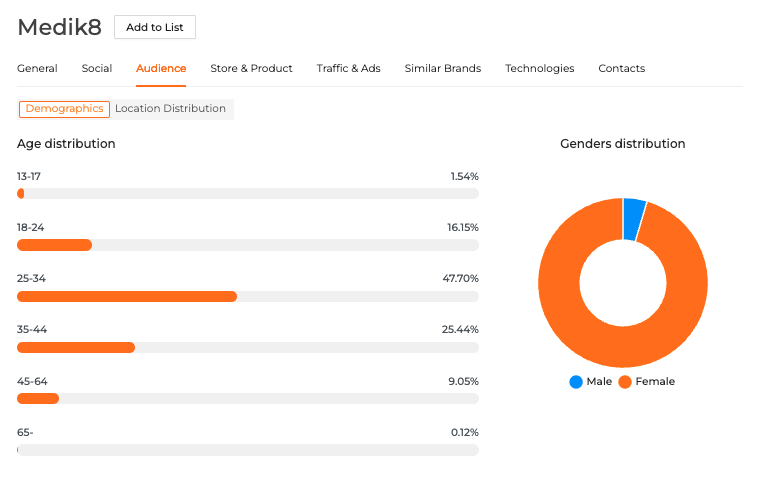This screenshot has width=760, height=489.
Task: Open the Store & Product tab
Action: pyautogui.click(x=251, y=69)
